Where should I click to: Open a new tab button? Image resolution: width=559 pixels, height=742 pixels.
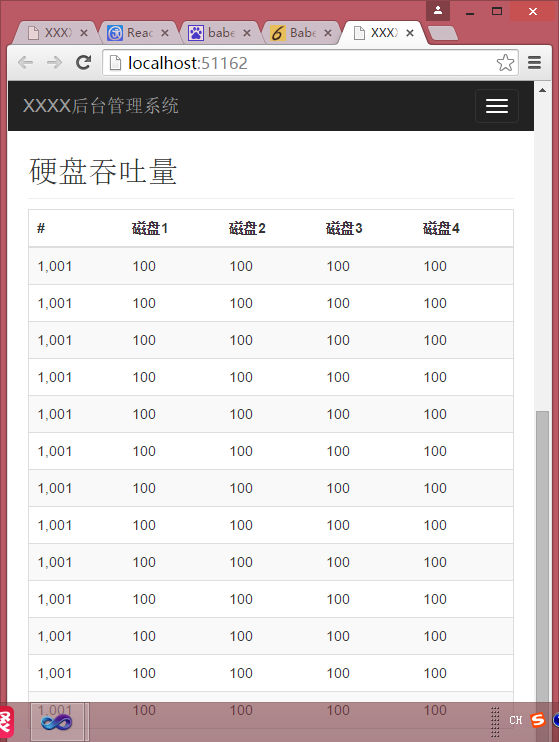click(442, 33)
